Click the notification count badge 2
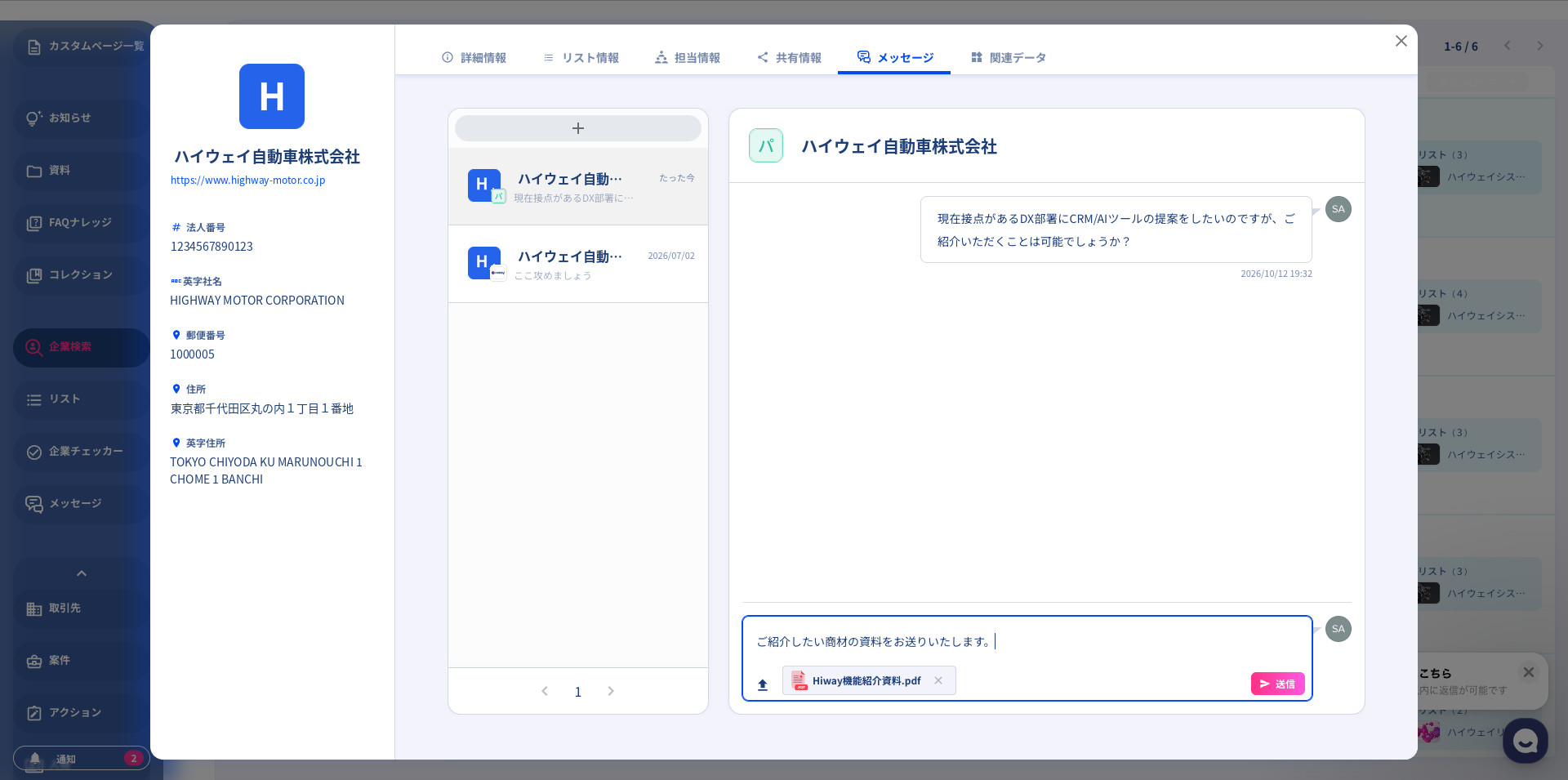 pyautogui.click(x=134, y=758)
